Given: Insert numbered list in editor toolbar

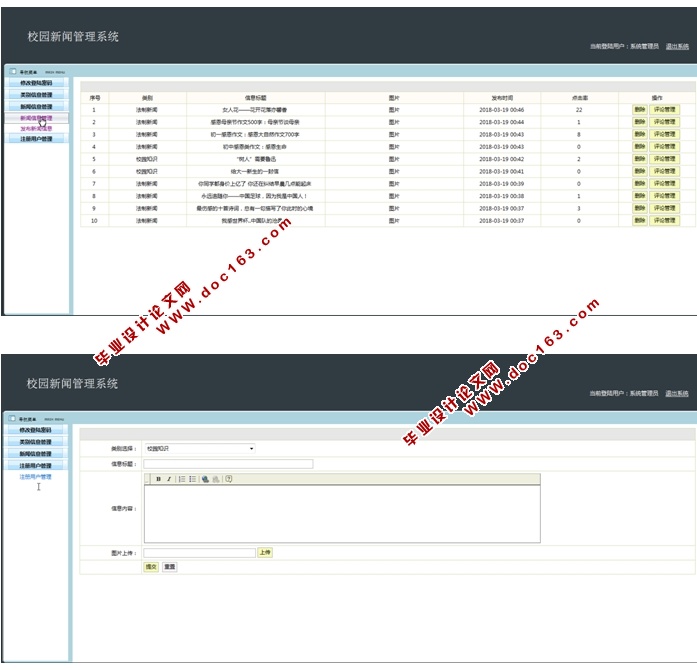Looking at the screenshot, I should click(182, 479).
